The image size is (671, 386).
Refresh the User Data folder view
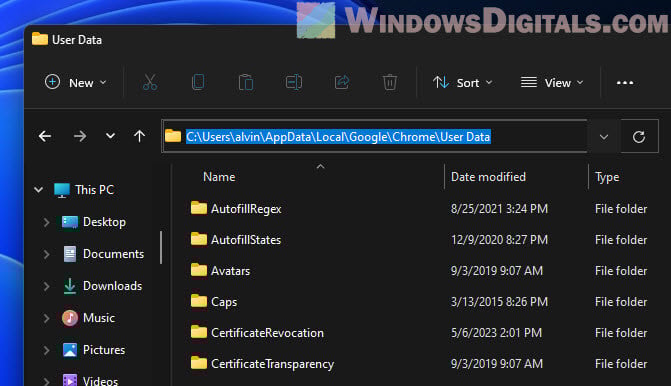coord(639,137)
